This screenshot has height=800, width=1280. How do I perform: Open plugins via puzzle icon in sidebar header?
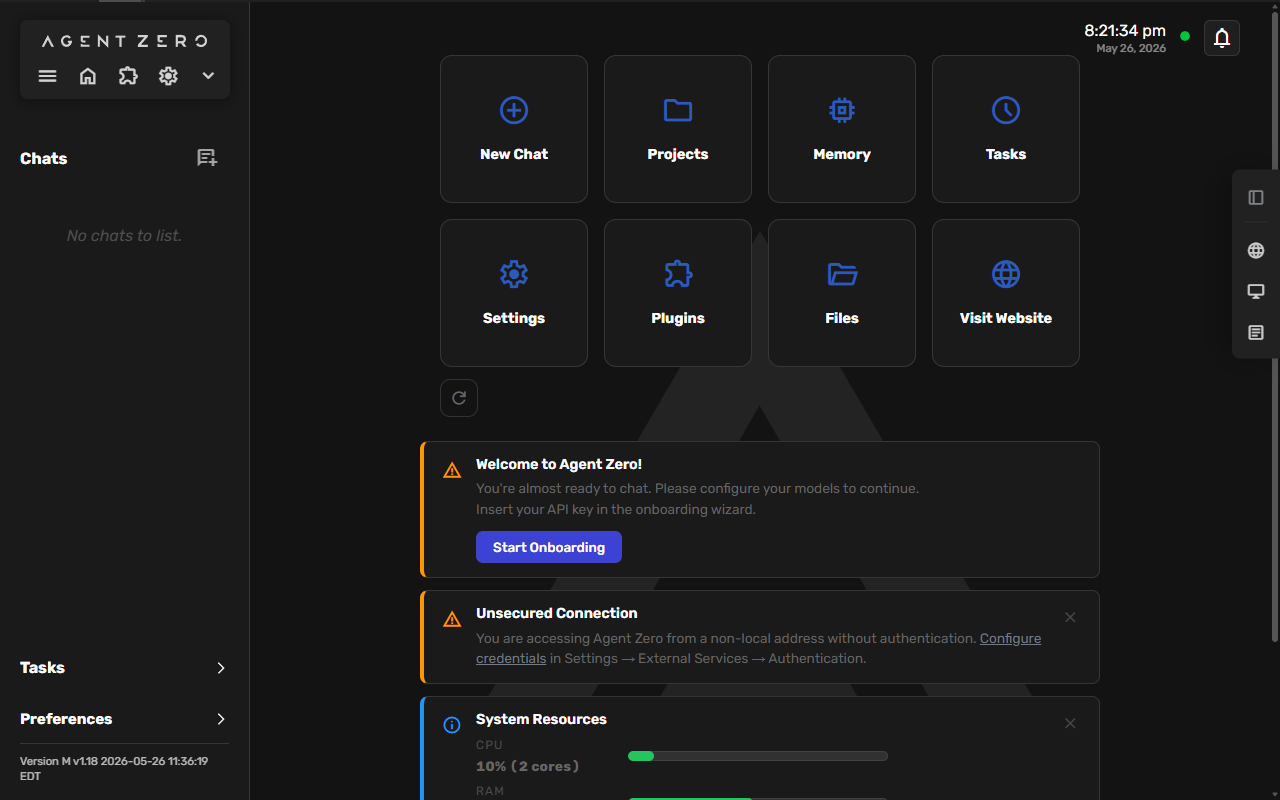[x=128, y=76]
